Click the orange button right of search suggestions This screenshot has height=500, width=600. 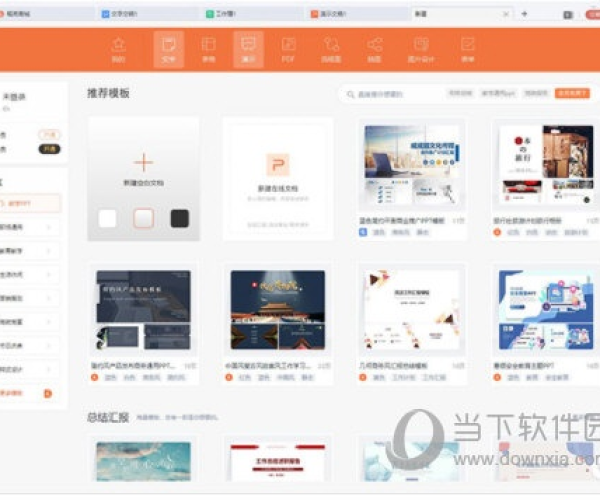pyautogui.click(x=572, y=93)
